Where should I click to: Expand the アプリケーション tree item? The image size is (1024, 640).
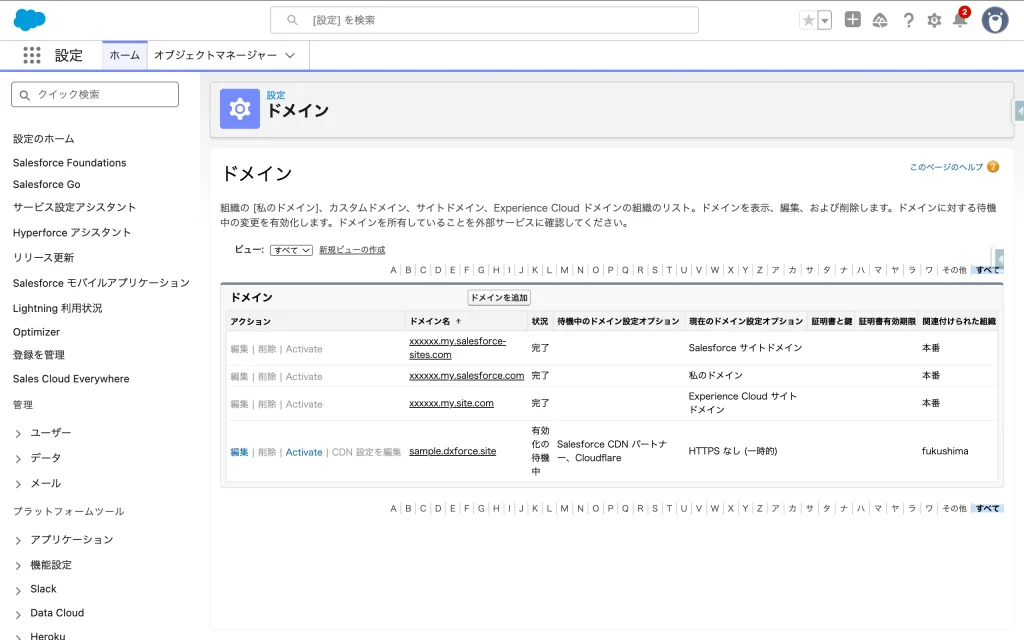point(19,540)
